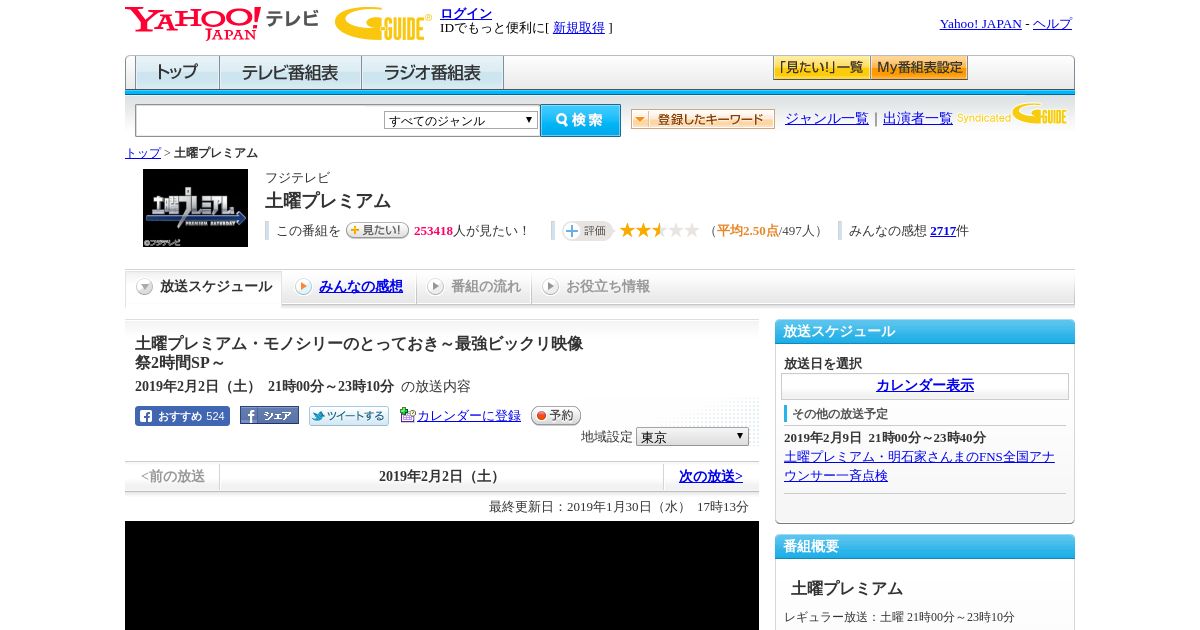Screen dimensions: 1200x630
Task: Open the ヘルプ link
Action: coord(1052,24)
